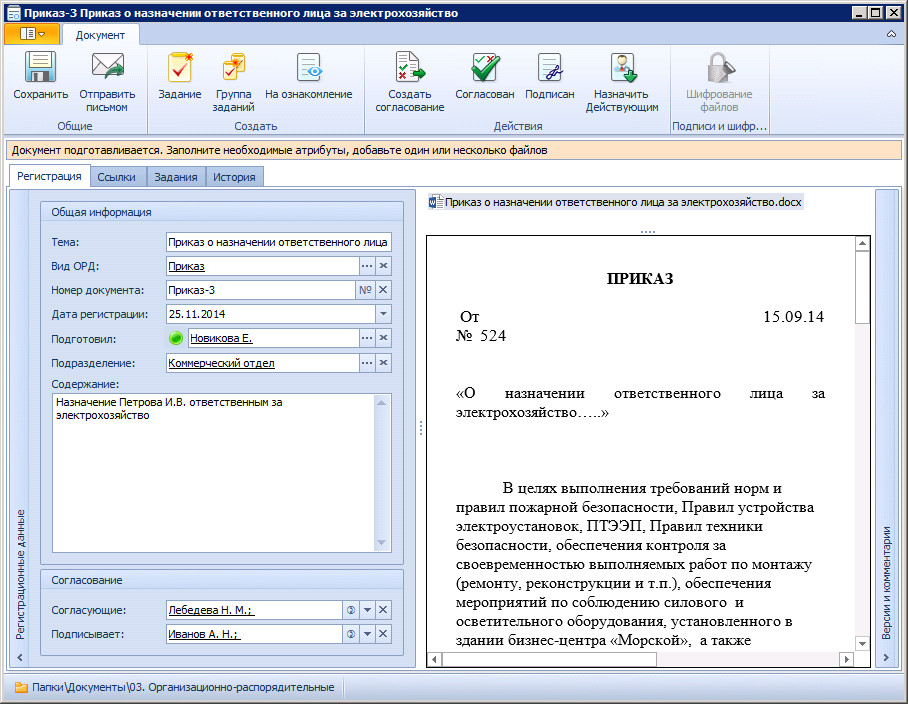The image size is (908, 704).
Task: Expand the registration date dropdown
Action: coord(383,314)
